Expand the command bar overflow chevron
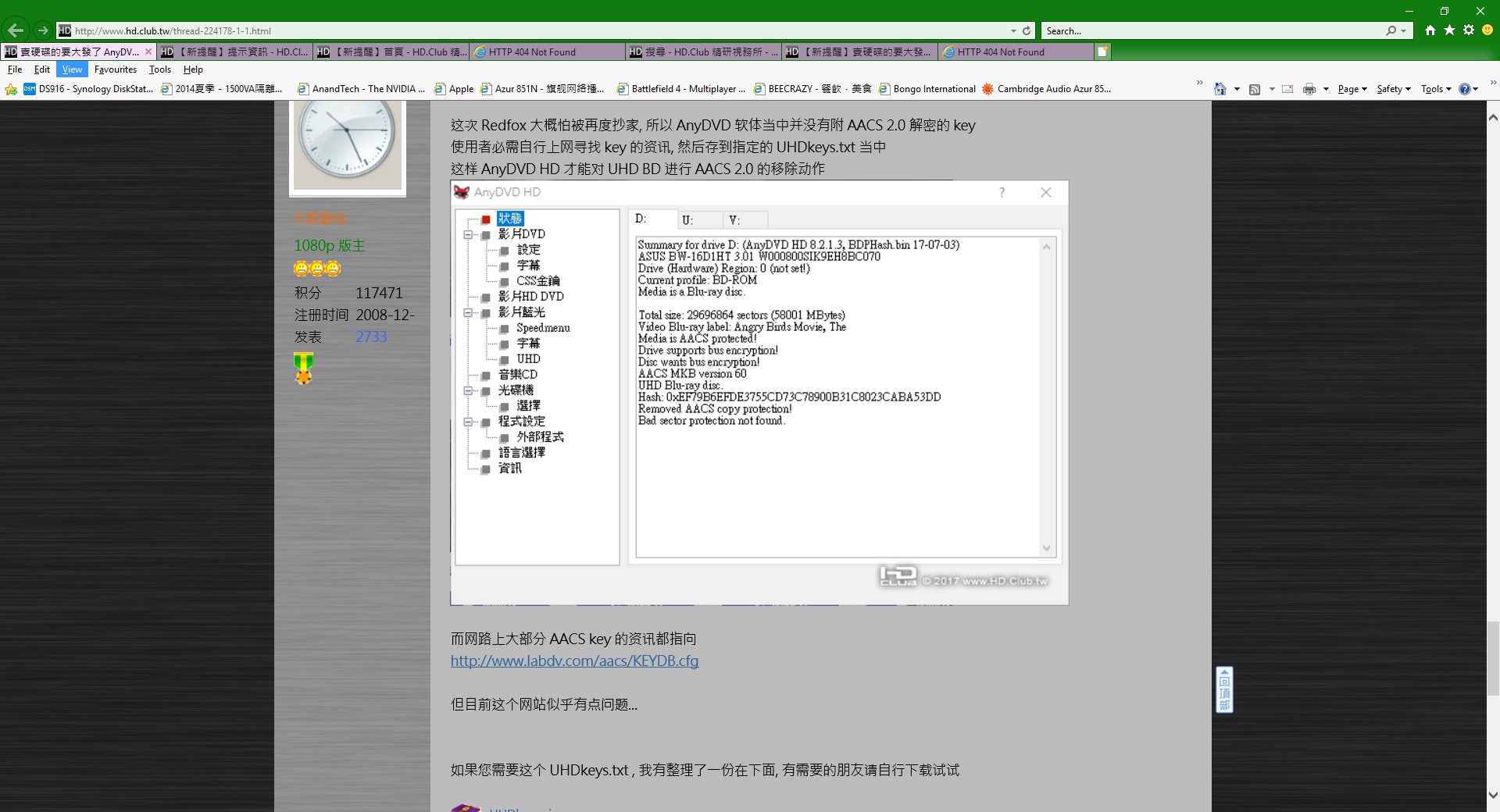 coord(1493,82)
